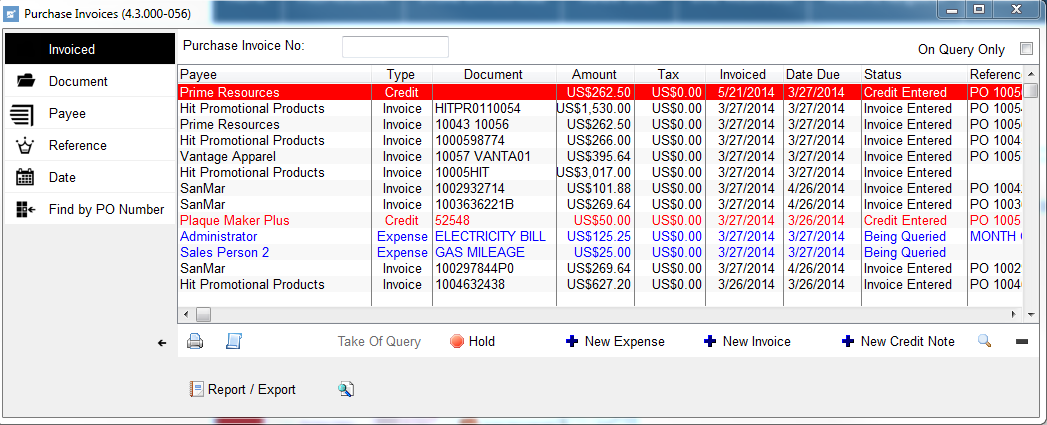Click the folder icon next to Document
The image size is (1047, 425).
tap(25, 81)
